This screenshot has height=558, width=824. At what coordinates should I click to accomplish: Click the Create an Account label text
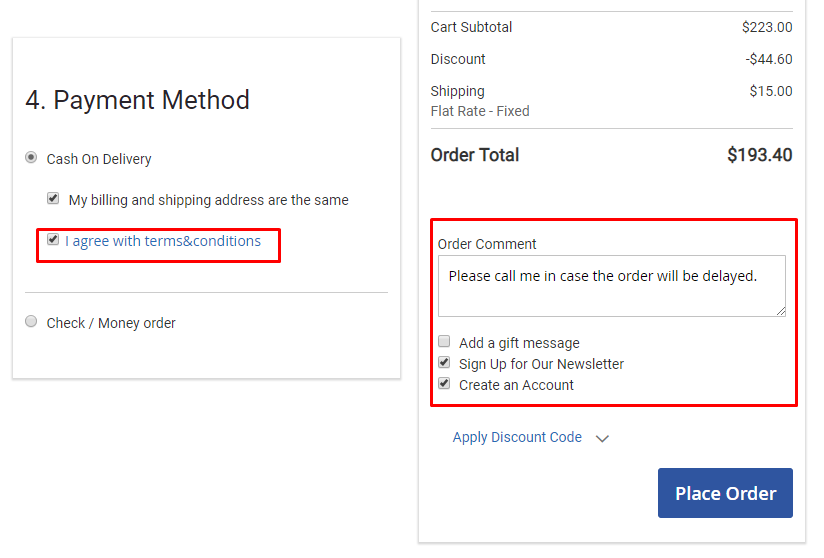[516, 385]
